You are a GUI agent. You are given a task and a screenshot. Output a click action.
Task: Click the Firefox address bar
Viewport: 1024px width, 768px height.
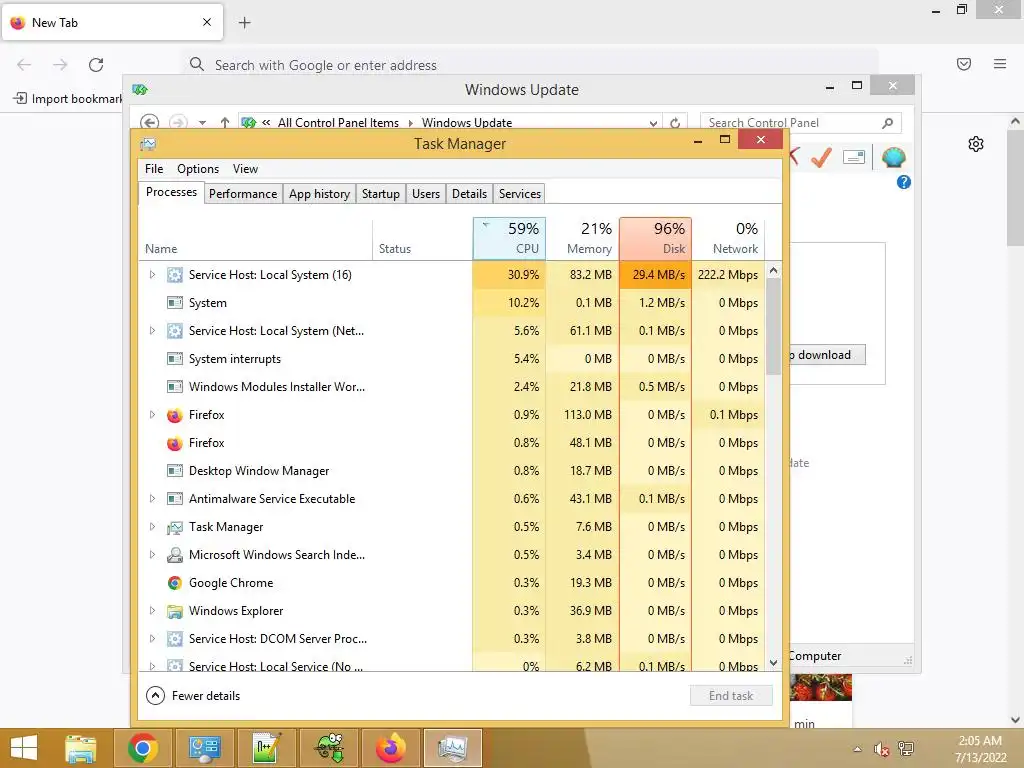click(530, 65)
